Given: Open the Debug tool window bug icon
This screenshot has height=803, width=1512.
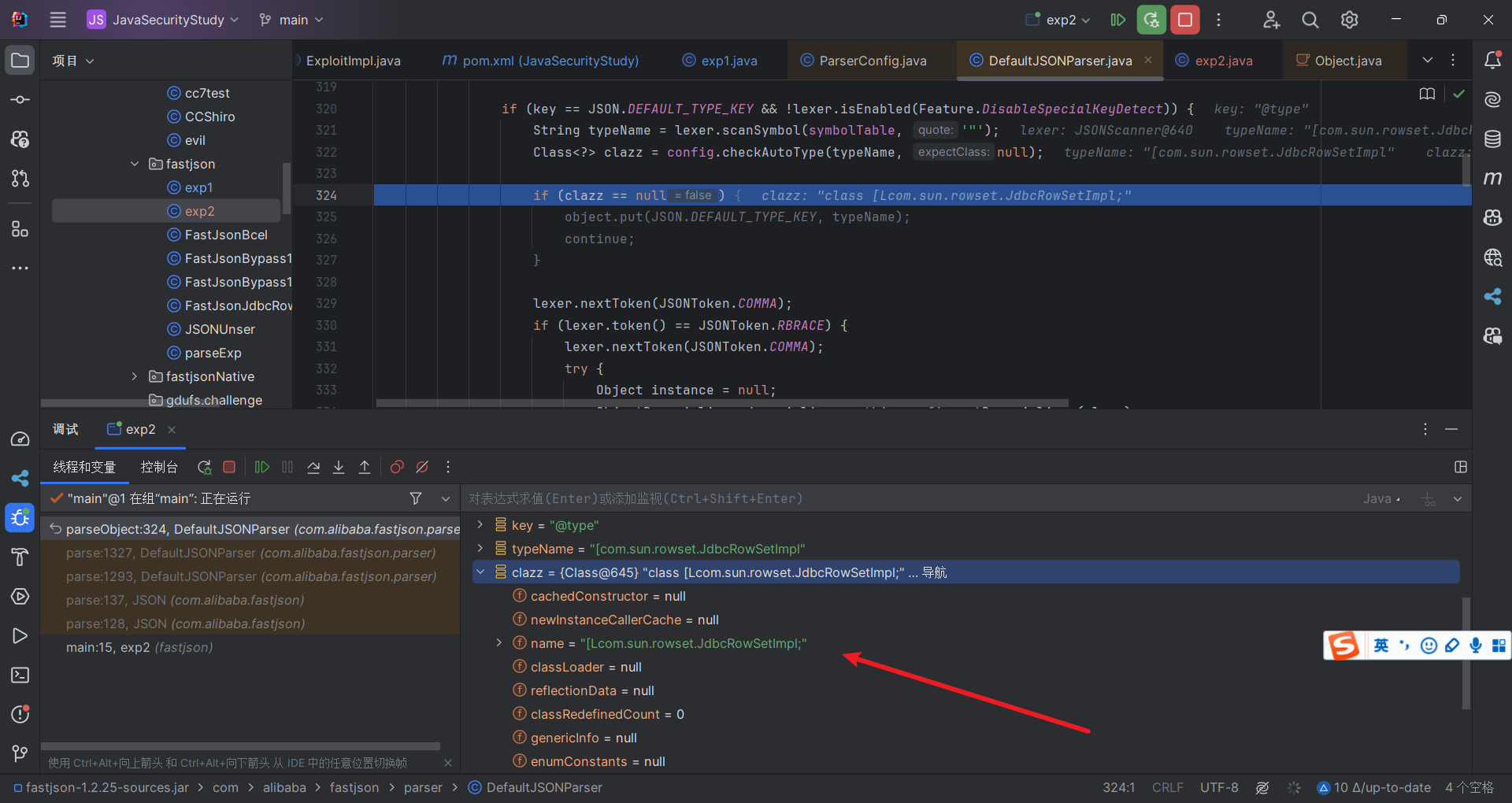Looking at the screenshot, I should tap(20, 518).
